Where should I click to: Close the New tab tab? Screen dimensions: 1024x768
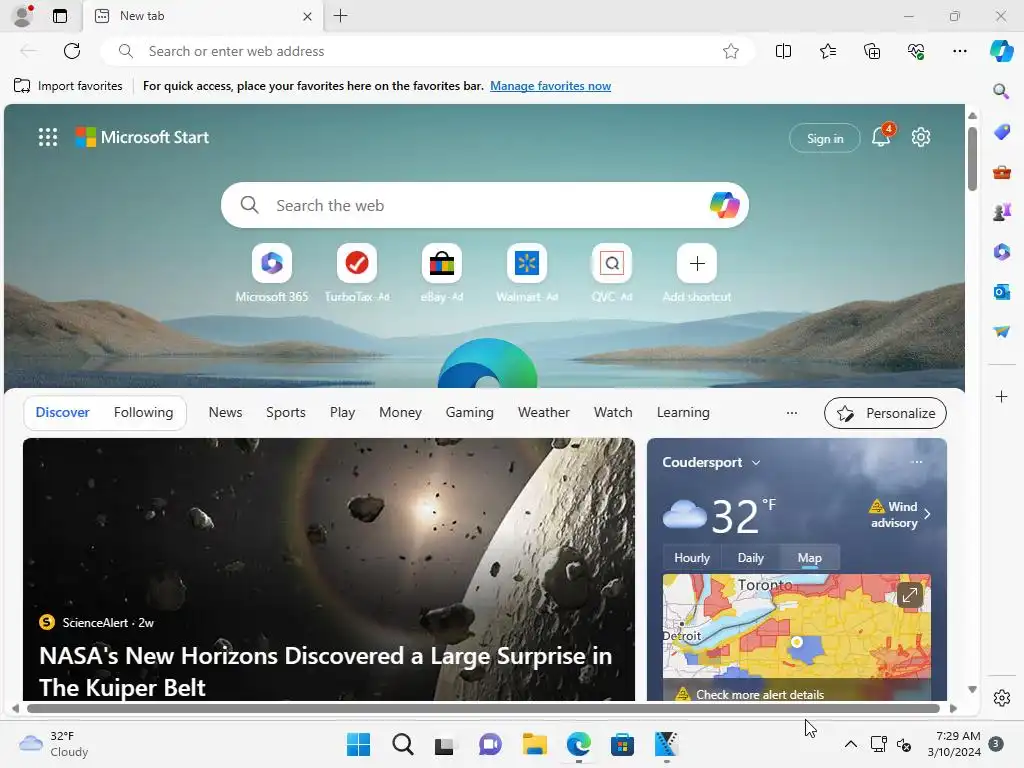[307, 16]
